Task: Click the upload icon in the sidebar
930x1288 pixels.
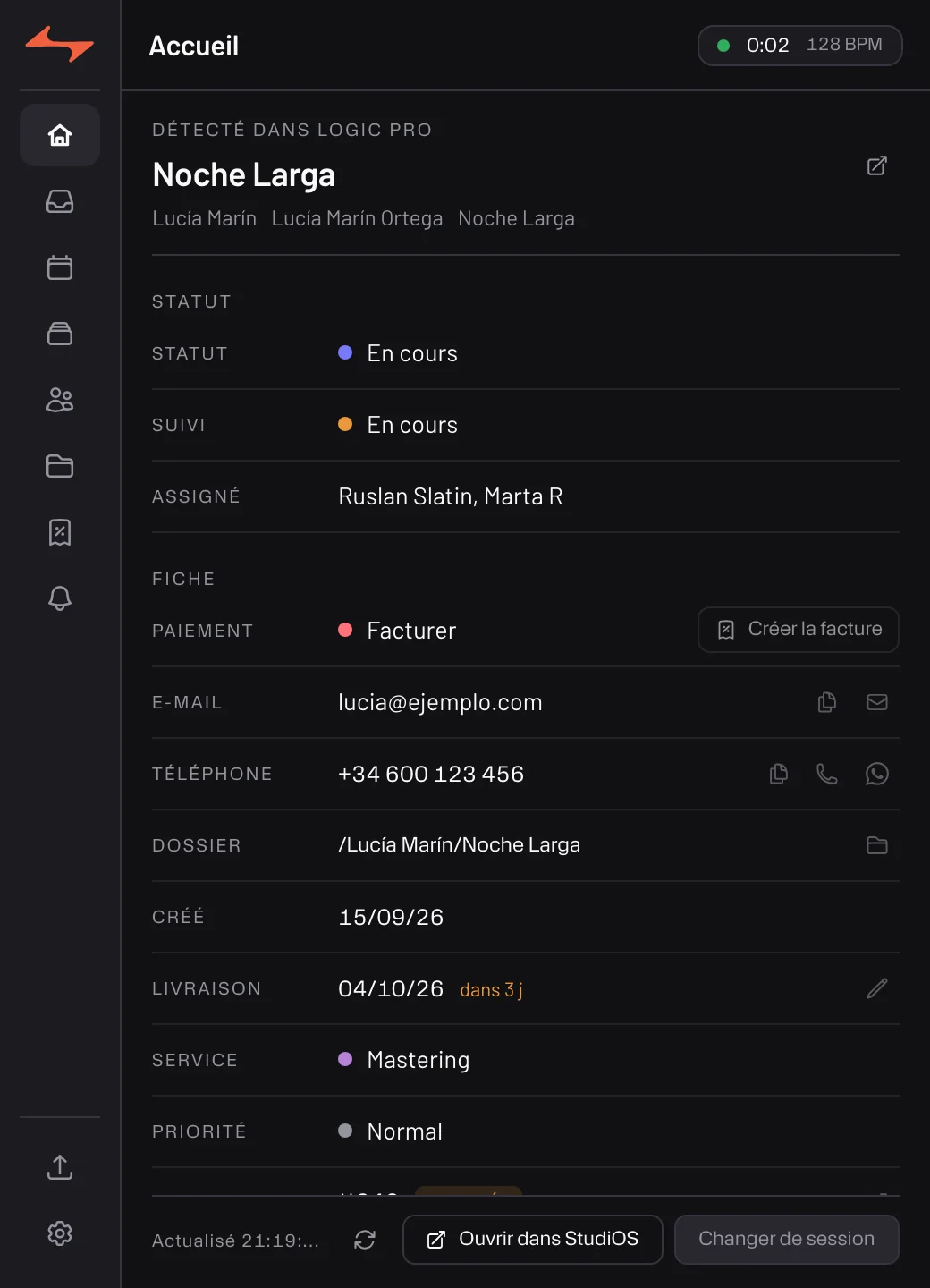Action: coord(60,1167)
